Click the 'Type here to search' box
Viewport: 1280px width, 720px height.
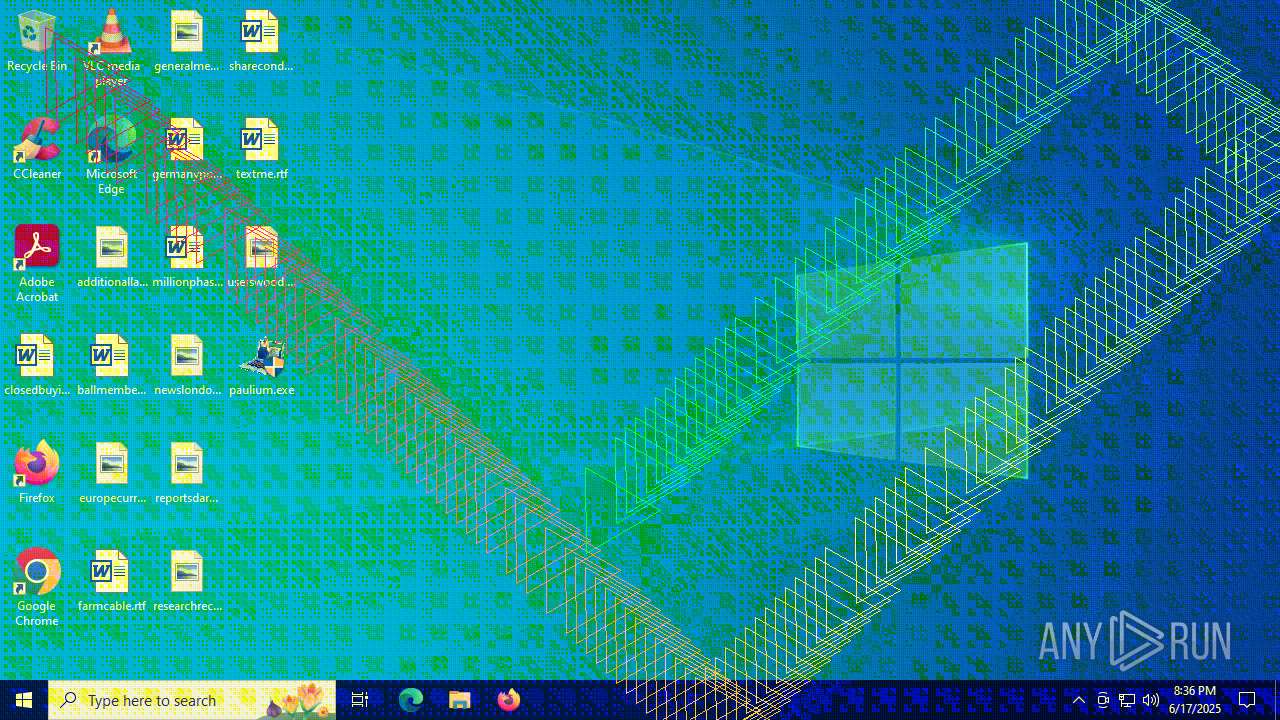coord(192,700)
